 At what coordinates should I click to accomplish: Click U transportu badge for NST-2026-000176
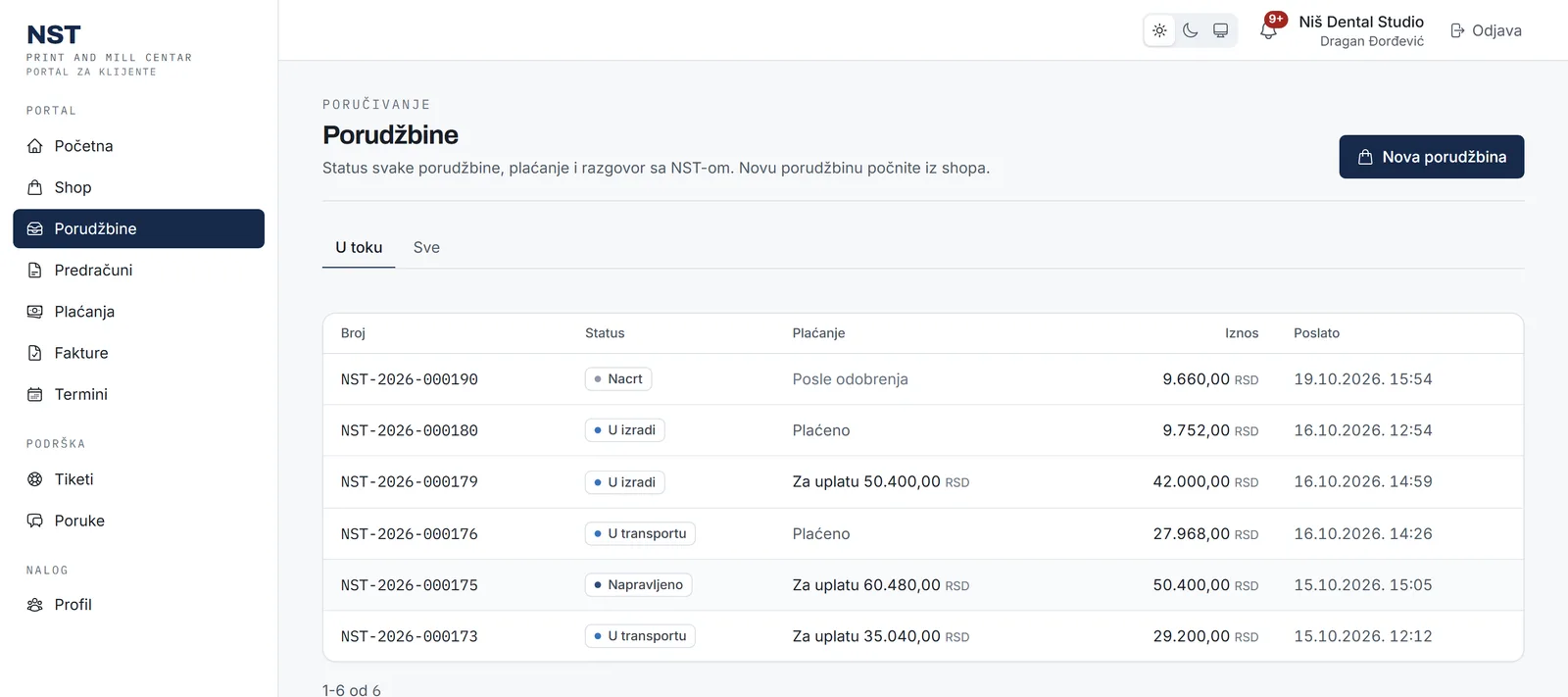tap(640, 534)
